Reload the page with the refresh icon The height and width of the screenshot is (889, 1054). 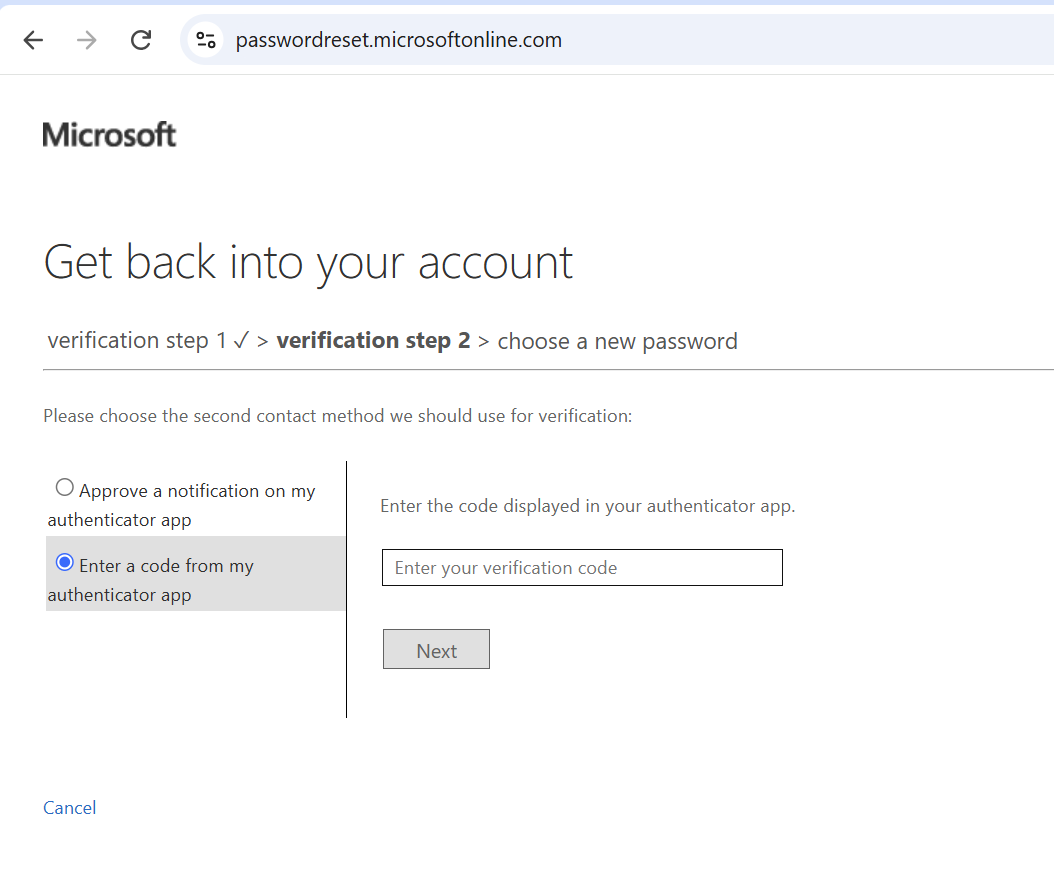[140, 40]
